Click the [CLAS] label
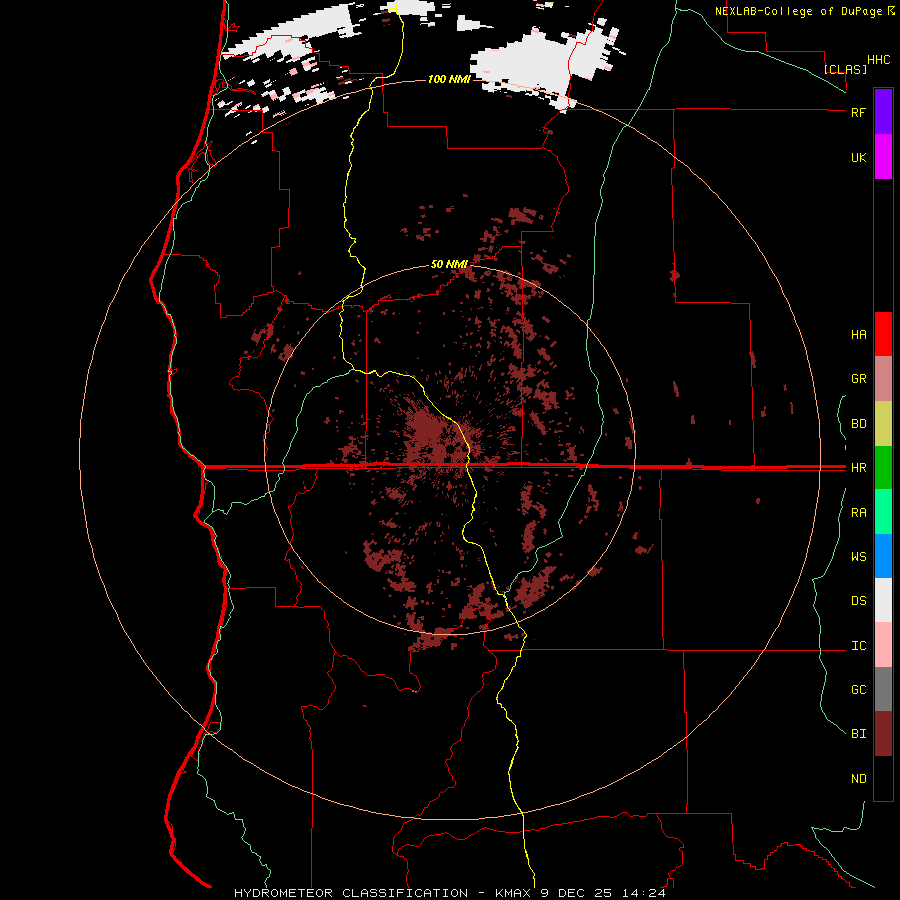Viewport: 900px width, 900px height. pyautogui.click(x=845, y=69)
